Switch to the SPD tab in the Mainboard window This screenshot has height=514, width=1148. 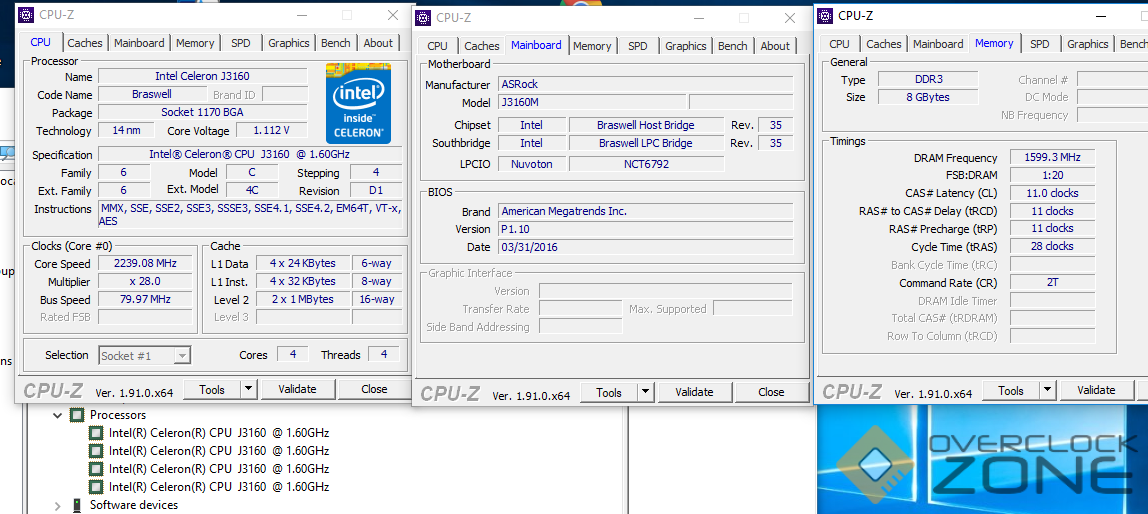(x=638, y=46)
